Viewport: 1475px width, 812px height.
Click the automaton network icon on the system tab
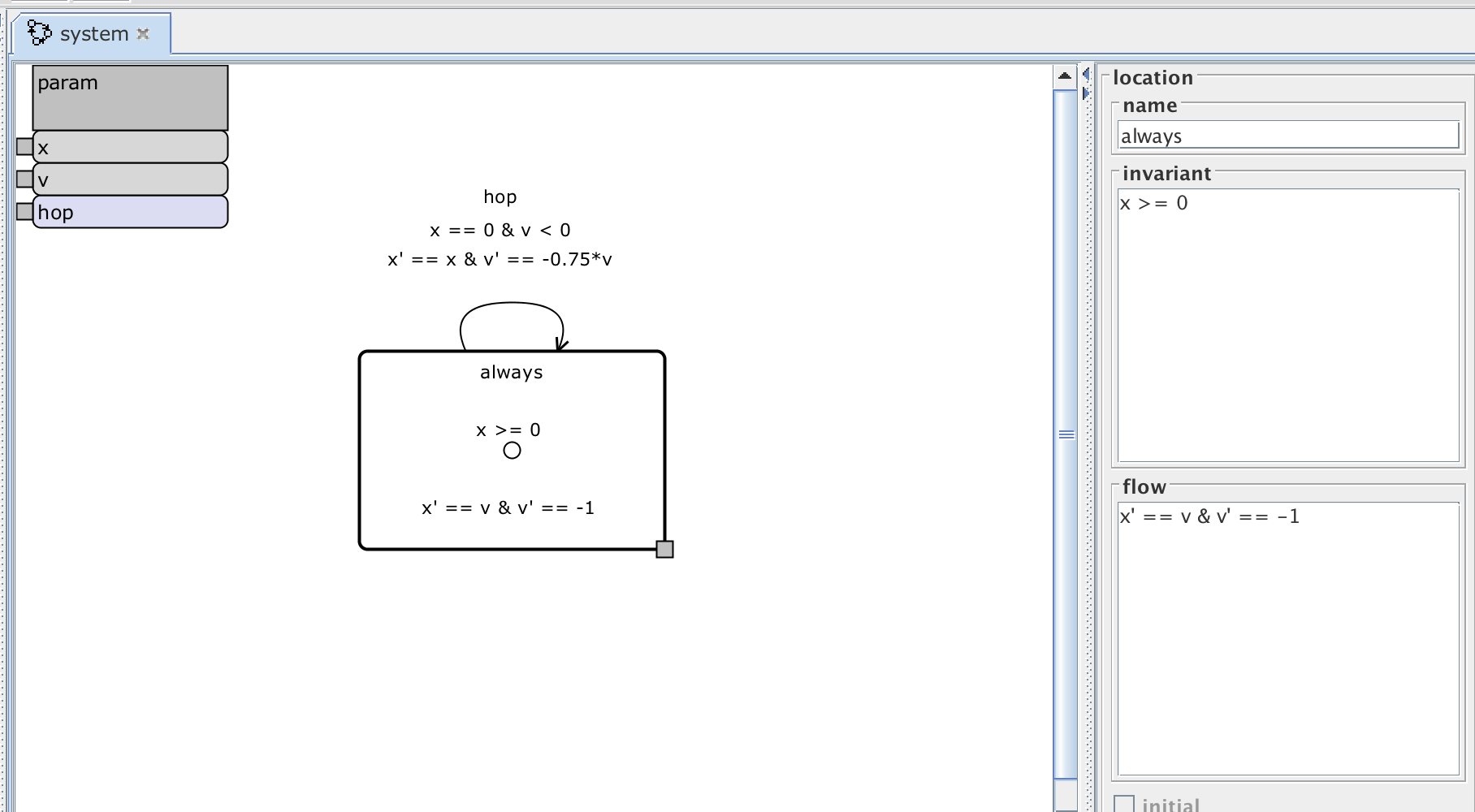point(38,33)
